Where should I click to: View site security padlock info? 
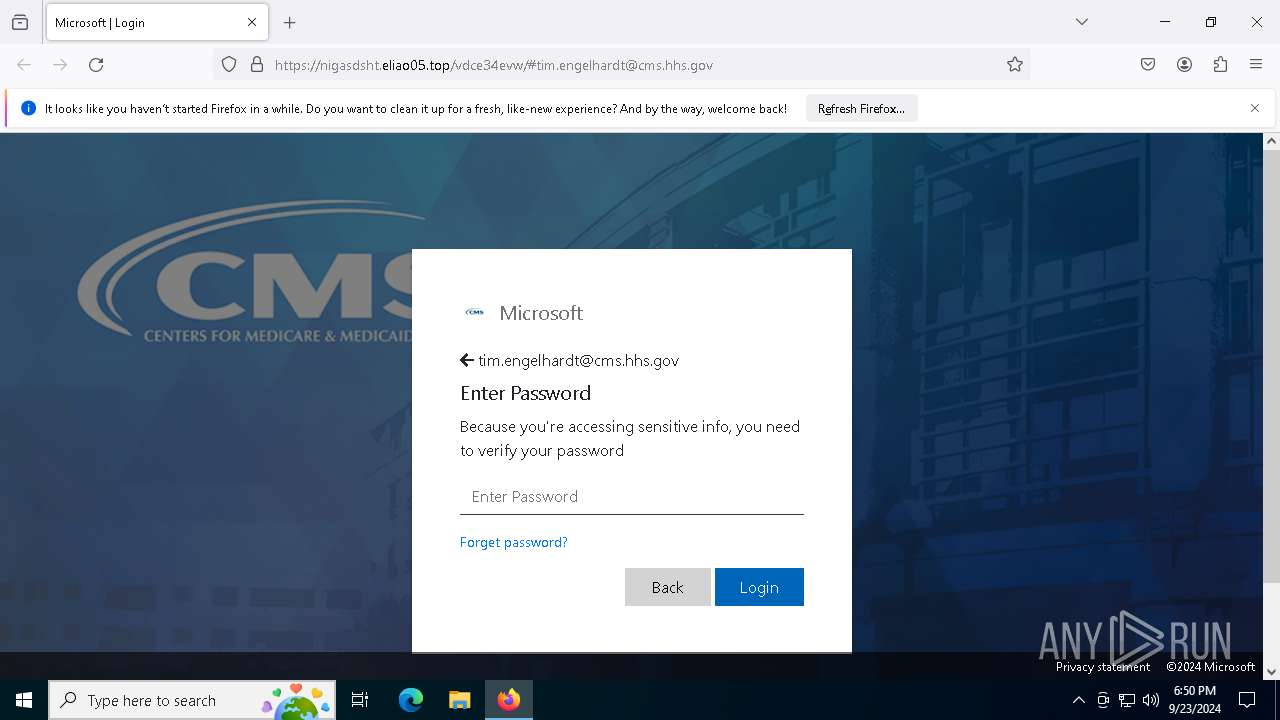(x=257, y=65)
